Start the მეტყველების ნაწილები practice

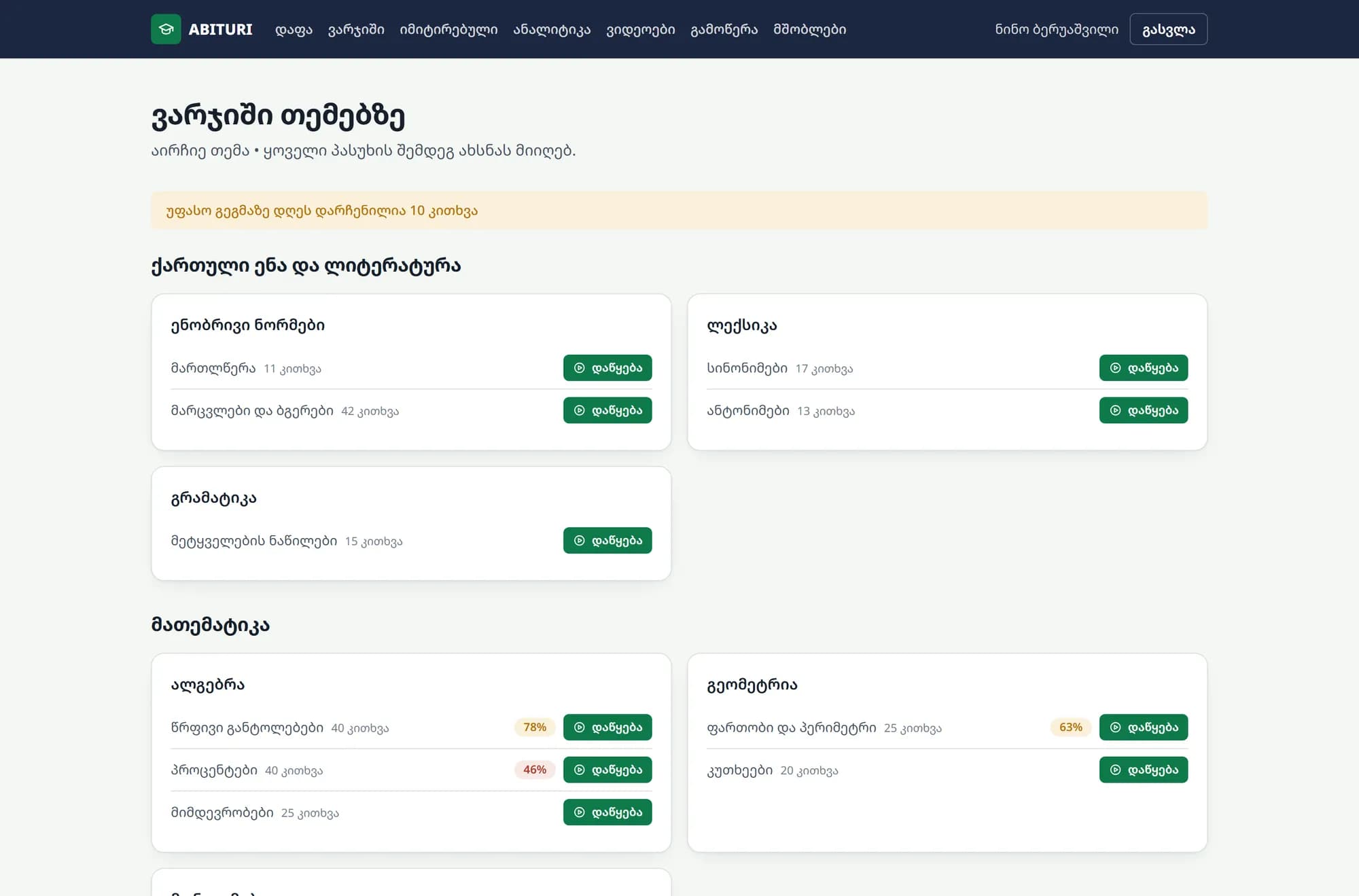pyautogui.click(x=607, y=541)
